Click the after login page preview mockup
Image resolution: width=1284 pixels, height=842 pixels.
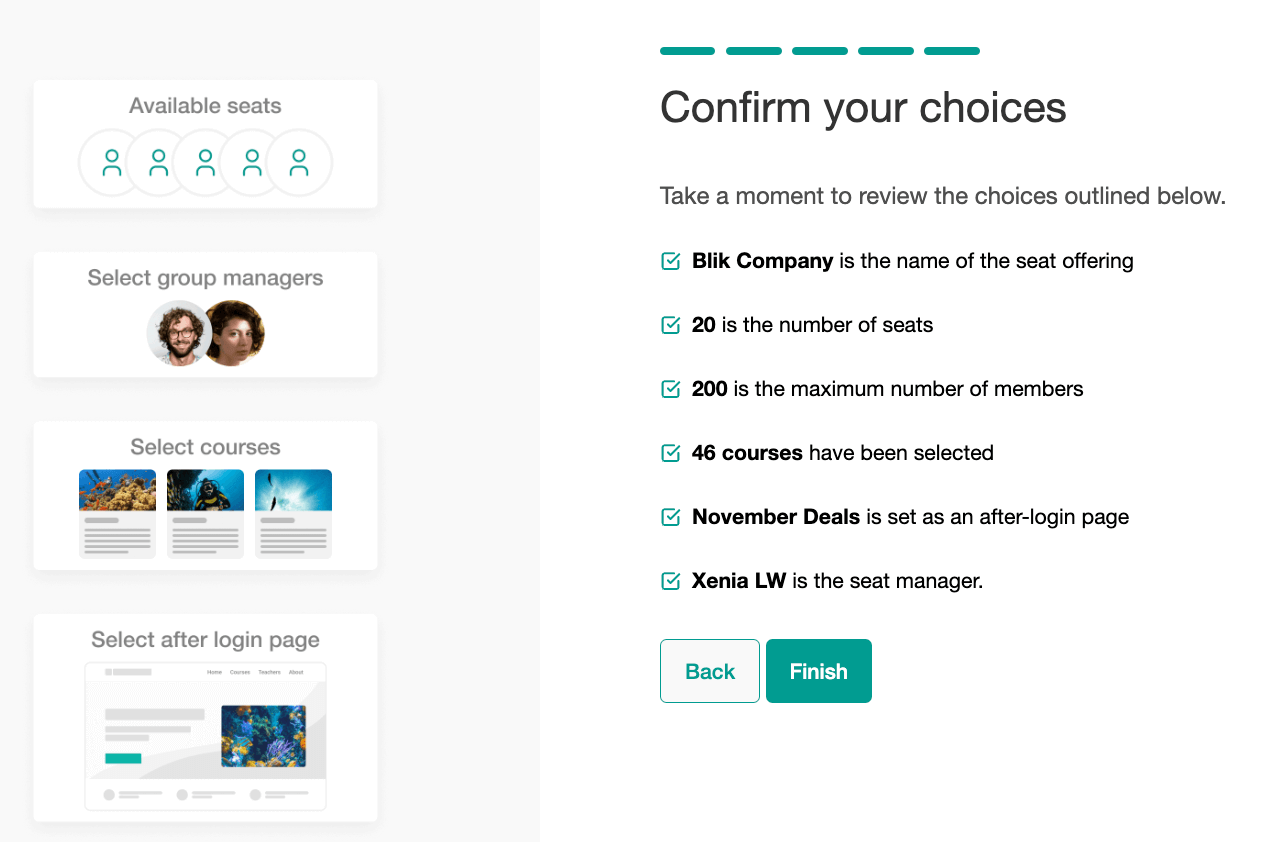click(x=205, y=736)
